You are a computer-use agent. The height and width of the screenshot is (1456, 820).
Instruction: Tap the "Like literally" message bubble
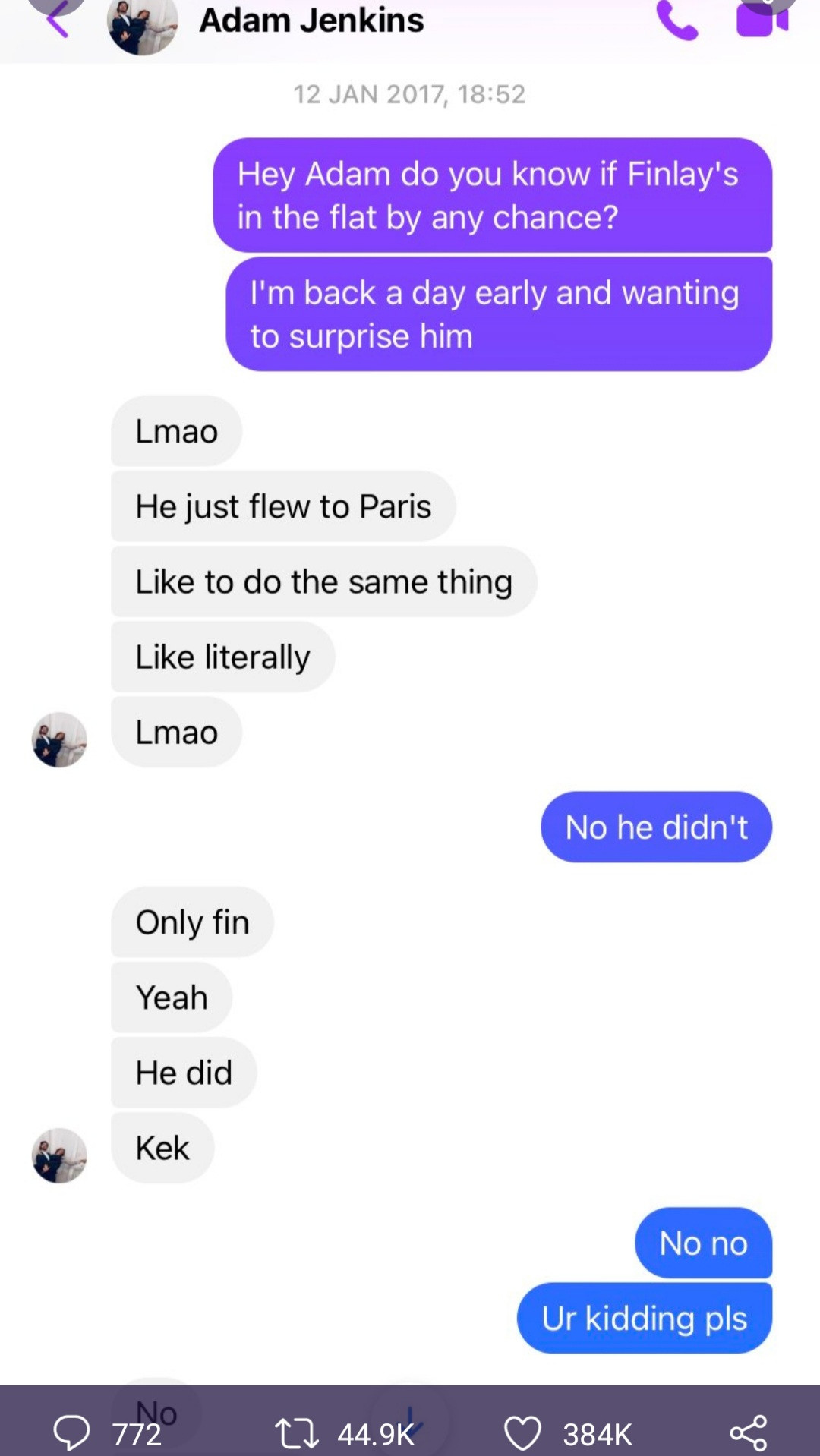point(222,657)
